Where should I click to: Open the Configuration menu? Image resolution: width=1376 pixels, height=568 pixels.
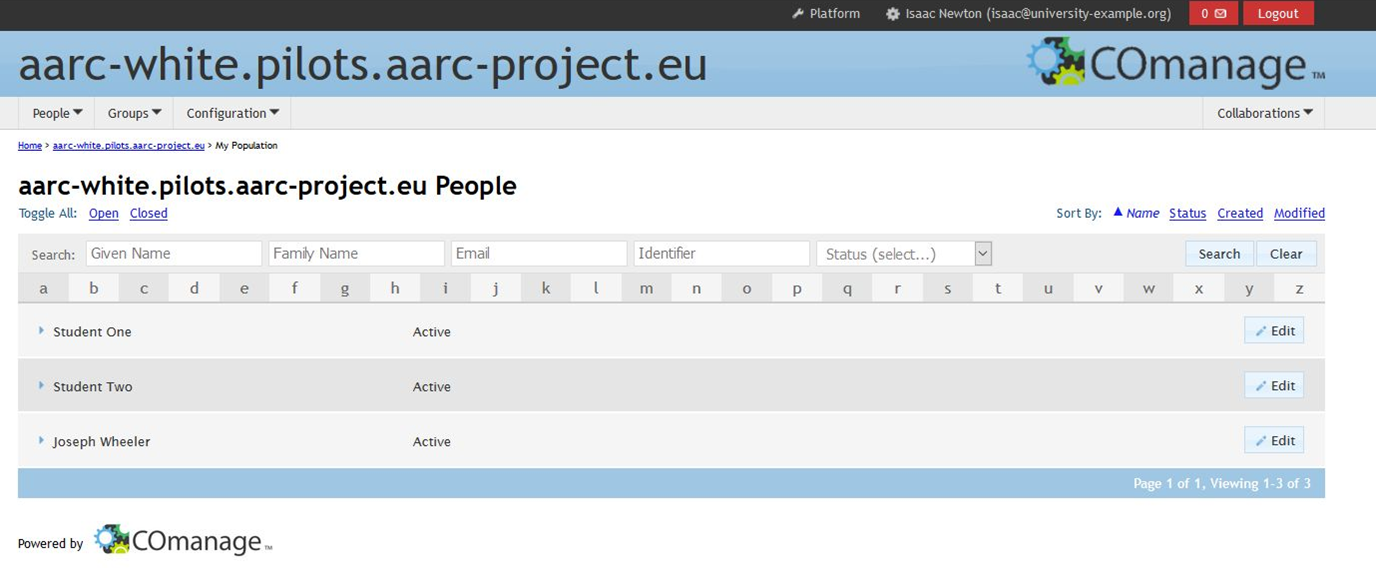tap(232, 113)
